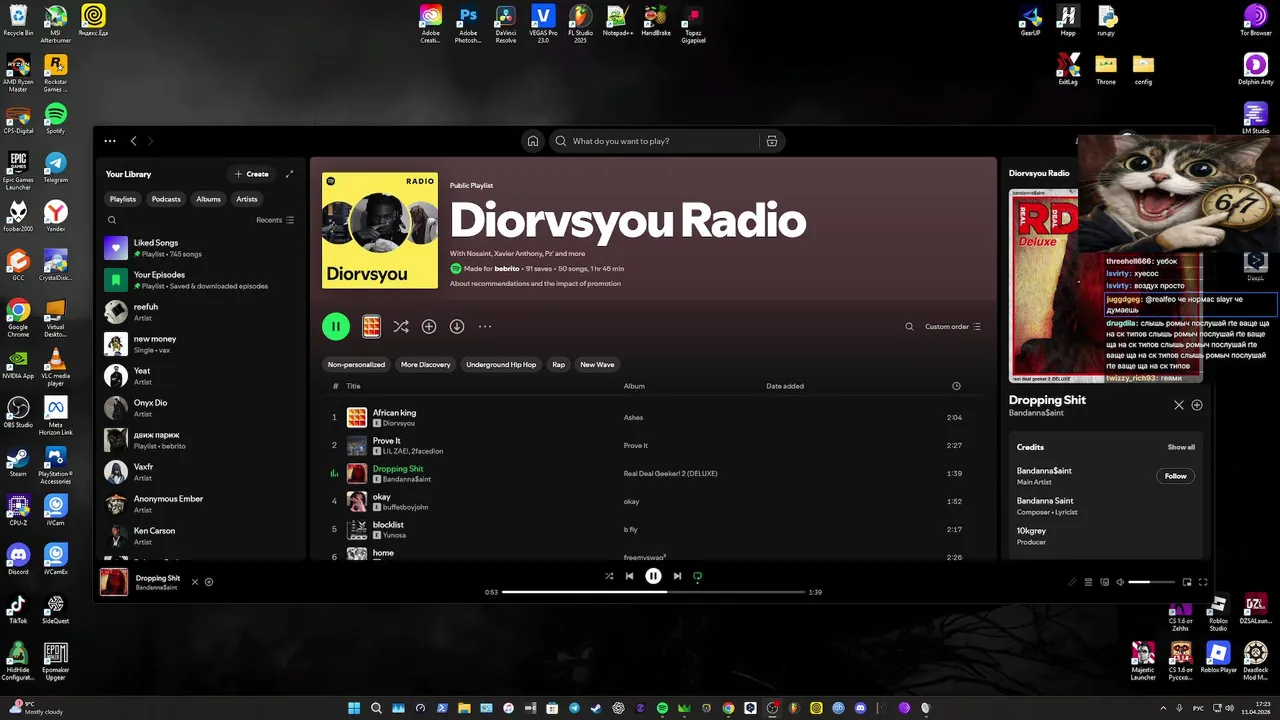The image size is (1280, 720).
Task: Close the now playing side panel
Action: coord(1179,405)
